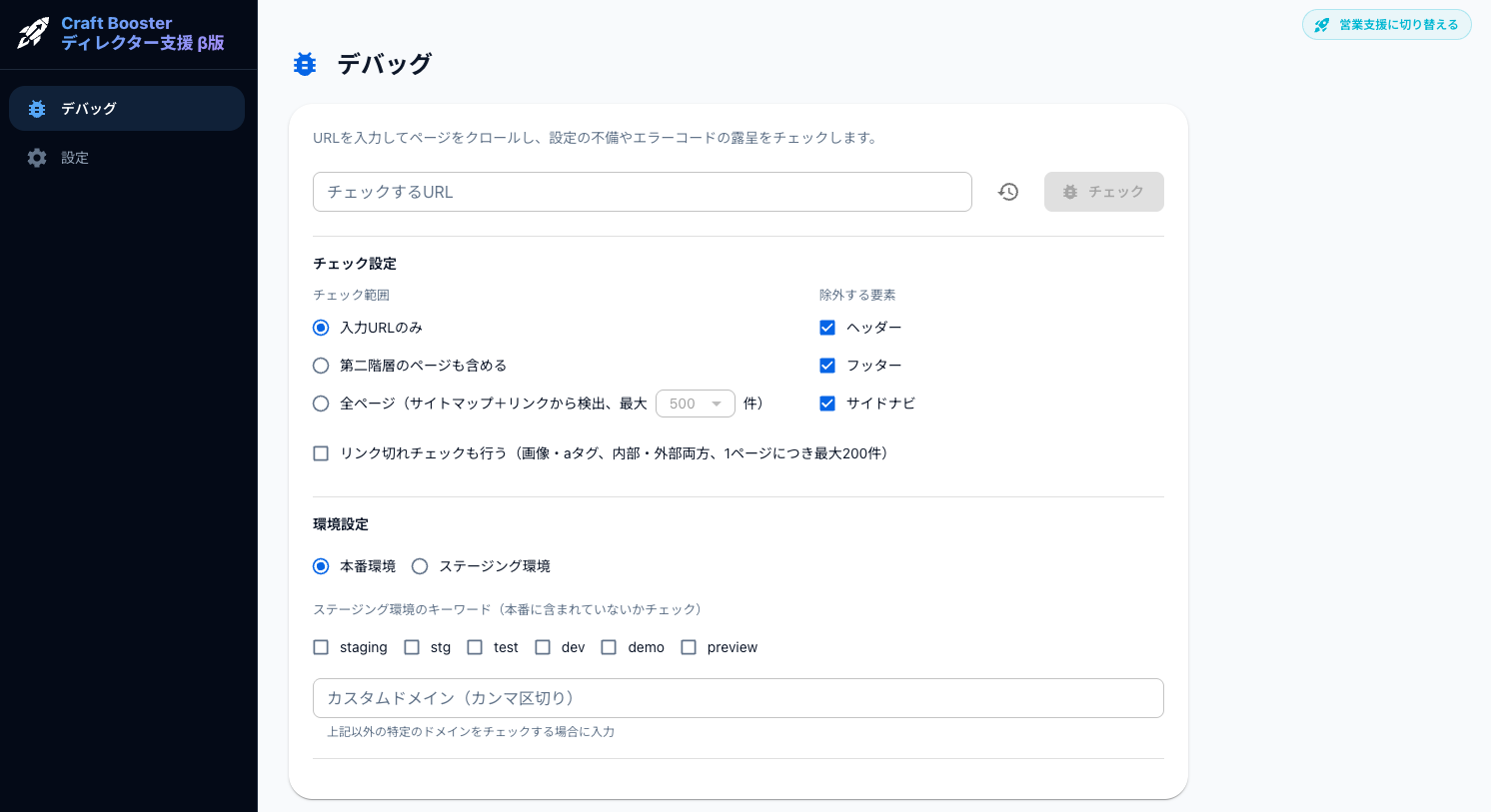
Task: Click the Craft Booster rocket logo
Action: coord(31,34)
